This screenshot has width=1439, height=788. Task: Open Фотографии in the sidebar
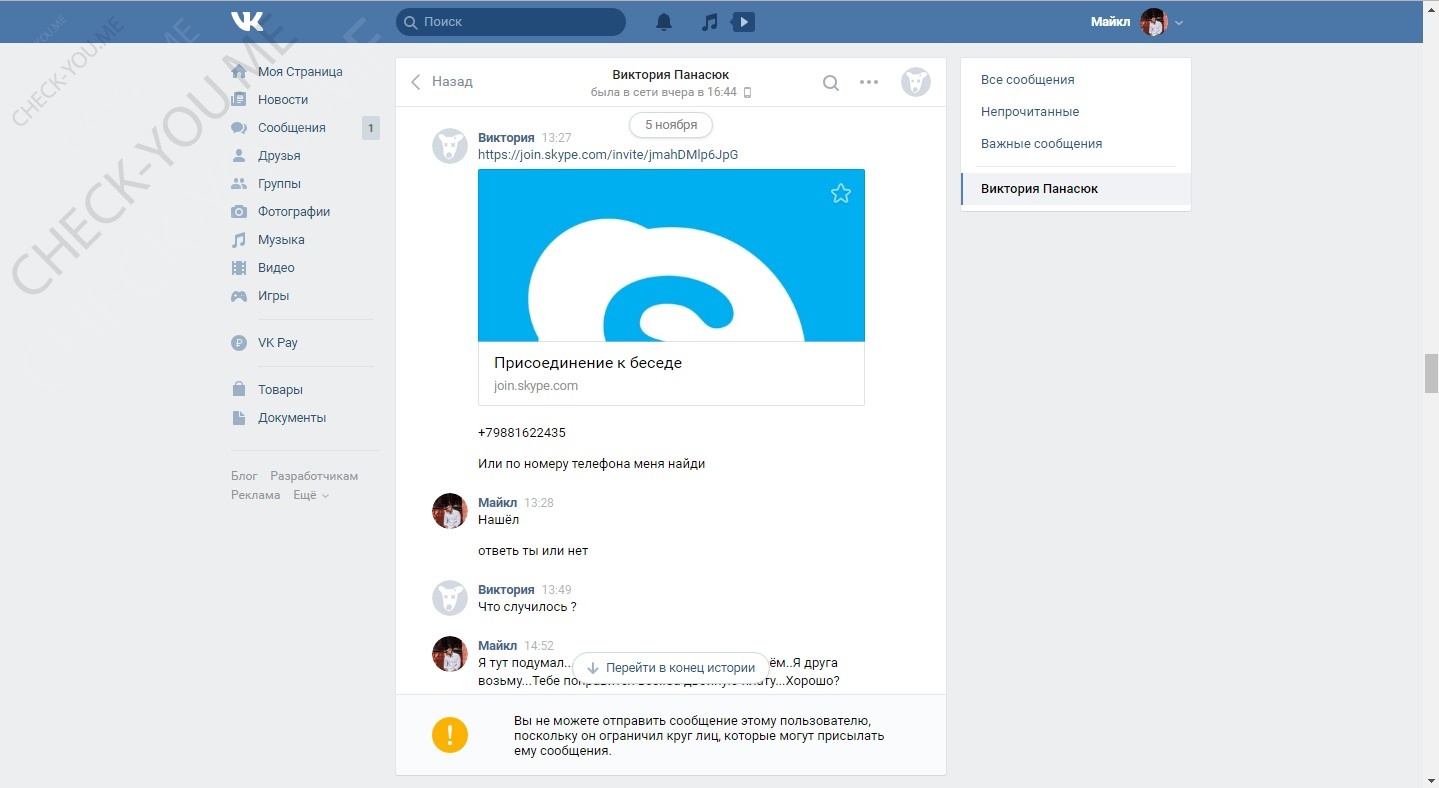pos(294,212)
